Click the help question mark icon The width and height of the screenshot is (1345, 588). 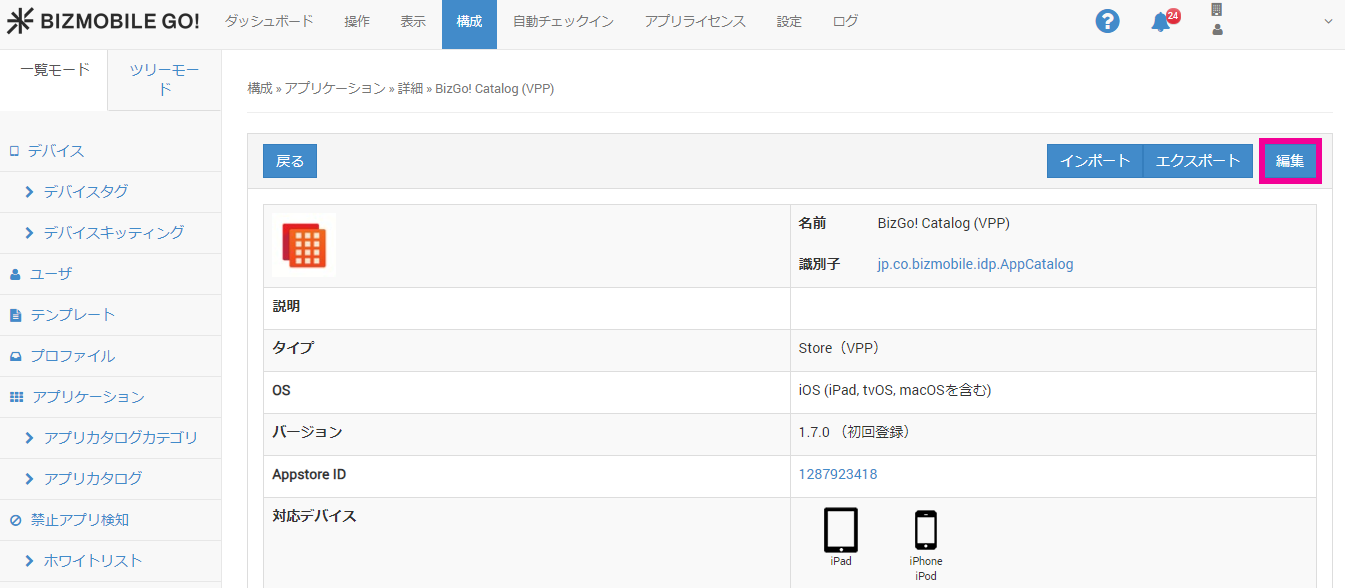tap(1107, 21)
